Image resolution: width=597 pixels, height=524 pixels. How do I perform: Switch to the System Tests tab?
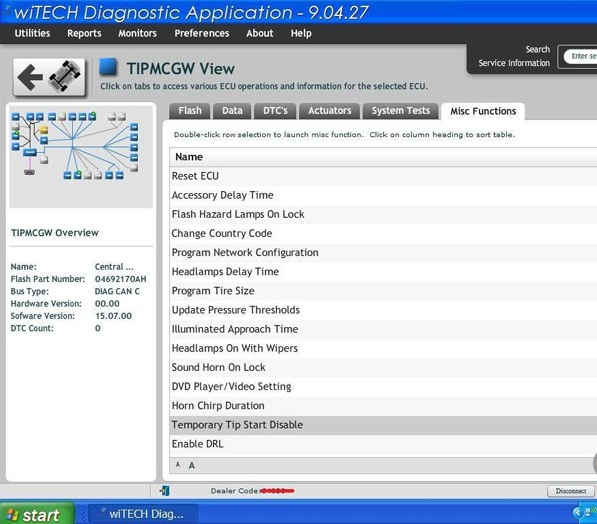pos(401,111)
